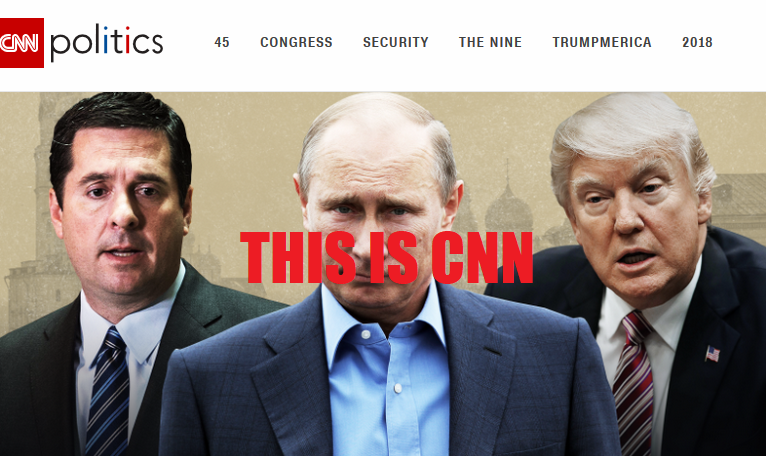Visit the TRUMPMERICA section
This screenshot has width=766, height=456.
click(602, 43)
